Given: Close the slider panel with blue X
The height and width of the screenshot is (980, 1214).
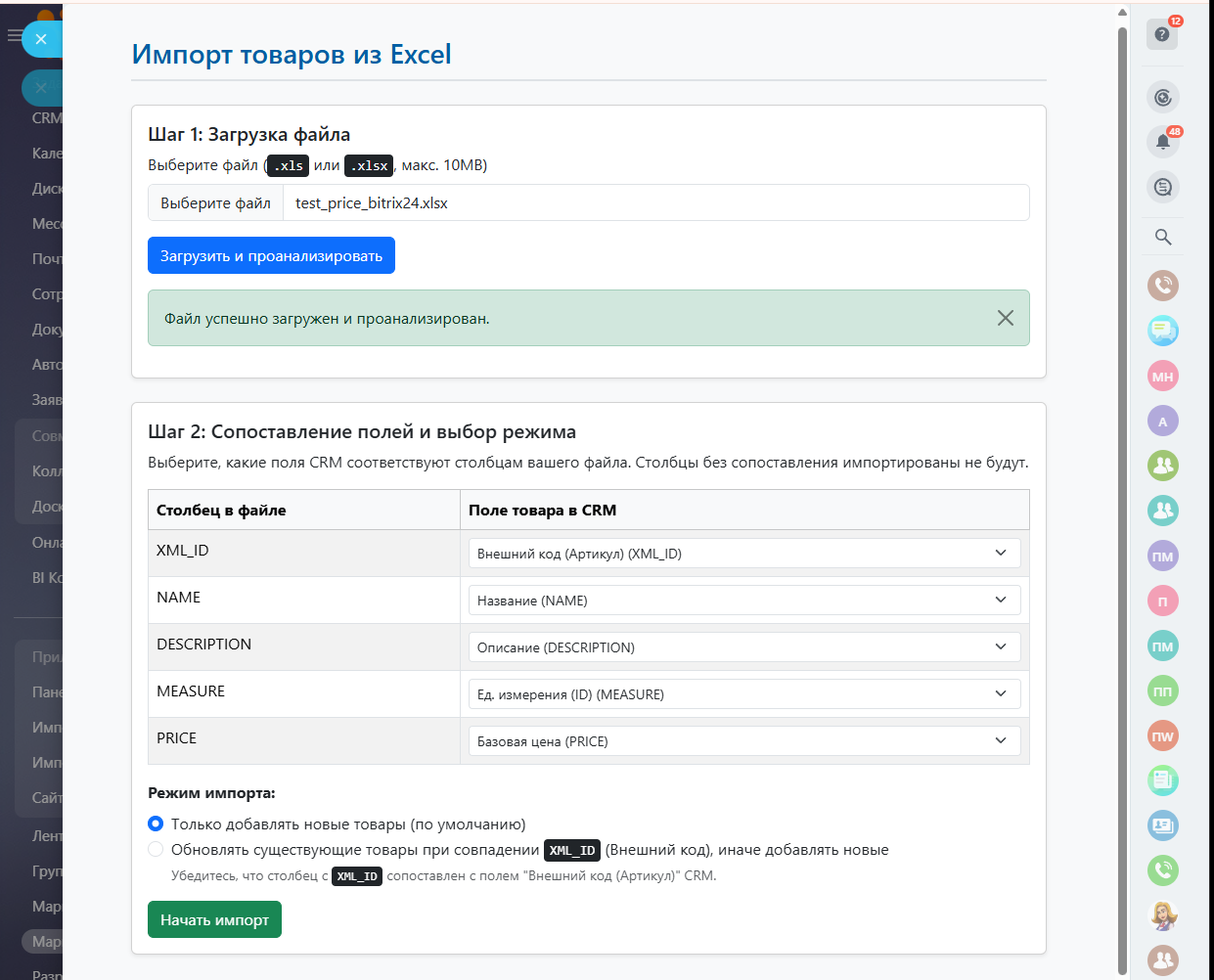Looking at the screenshot, I should pyautogui.click(x=41, y=39).
